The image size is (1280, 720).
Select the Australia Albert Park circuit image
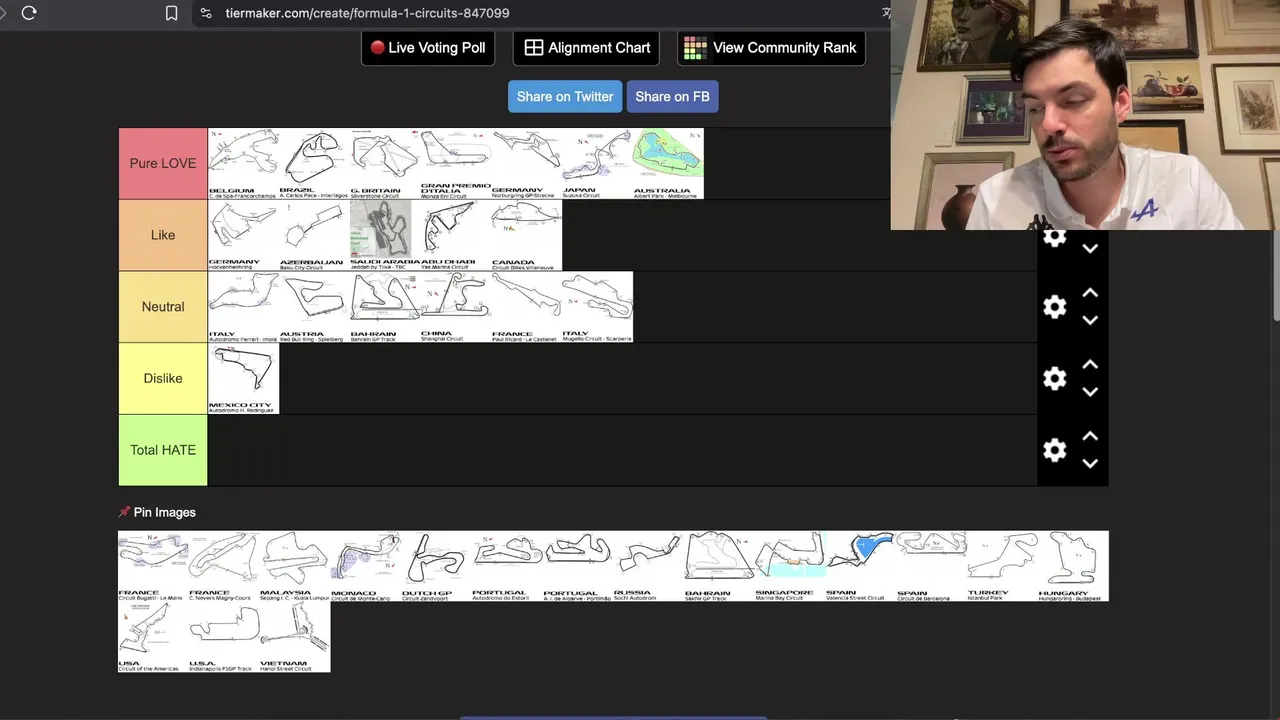(668, 163)
